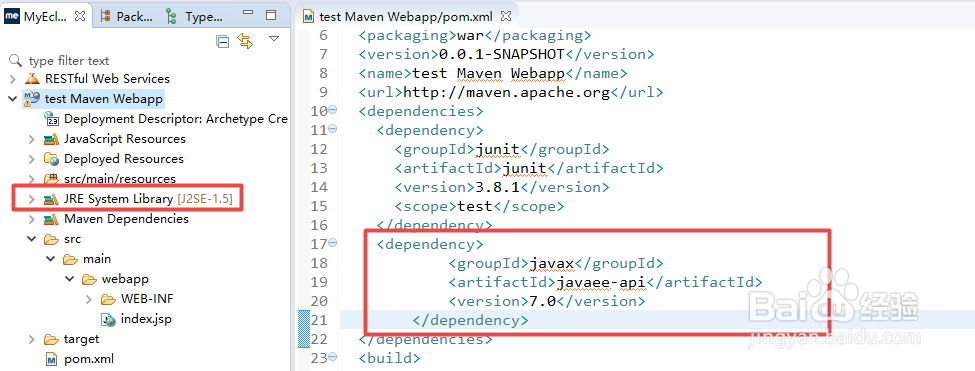Click test Maven Webapp project icon

31,99
